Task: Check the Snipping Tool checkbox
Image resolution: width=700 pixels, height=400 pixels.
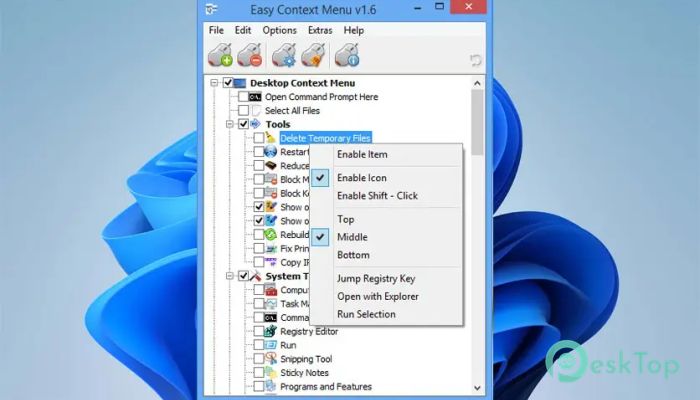Action: (x=258, y=359)
